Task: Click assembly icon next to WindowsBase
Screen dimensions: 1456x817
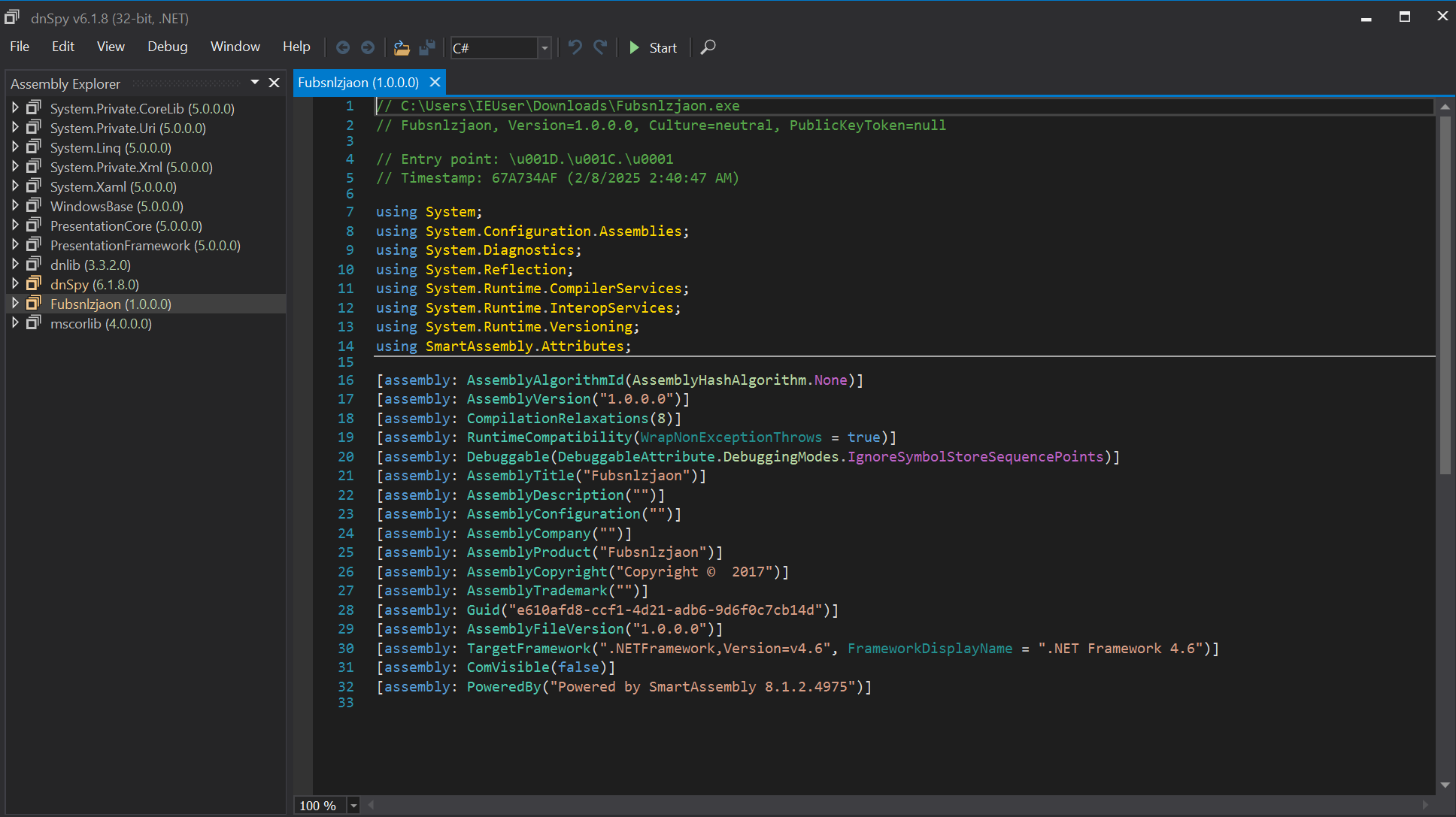Action: click(x=34, y=205)
